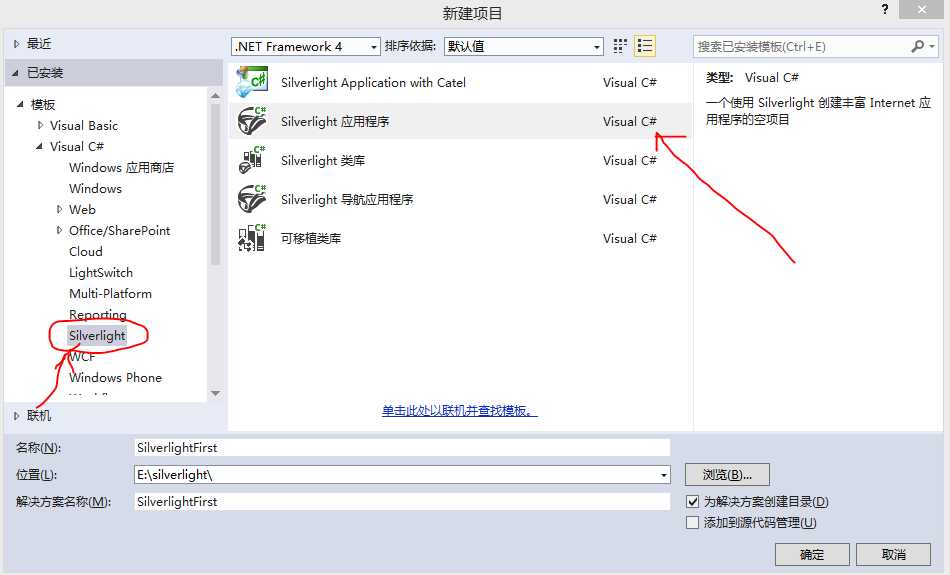Screen dimensions: 950x575
Task: Open the search options dropdown arrow
Action: point(932,46)
